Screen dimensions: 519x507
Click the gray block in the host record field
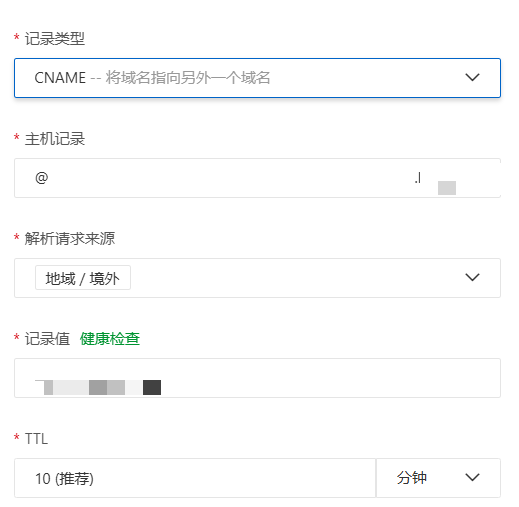click(x=447, y=188)
